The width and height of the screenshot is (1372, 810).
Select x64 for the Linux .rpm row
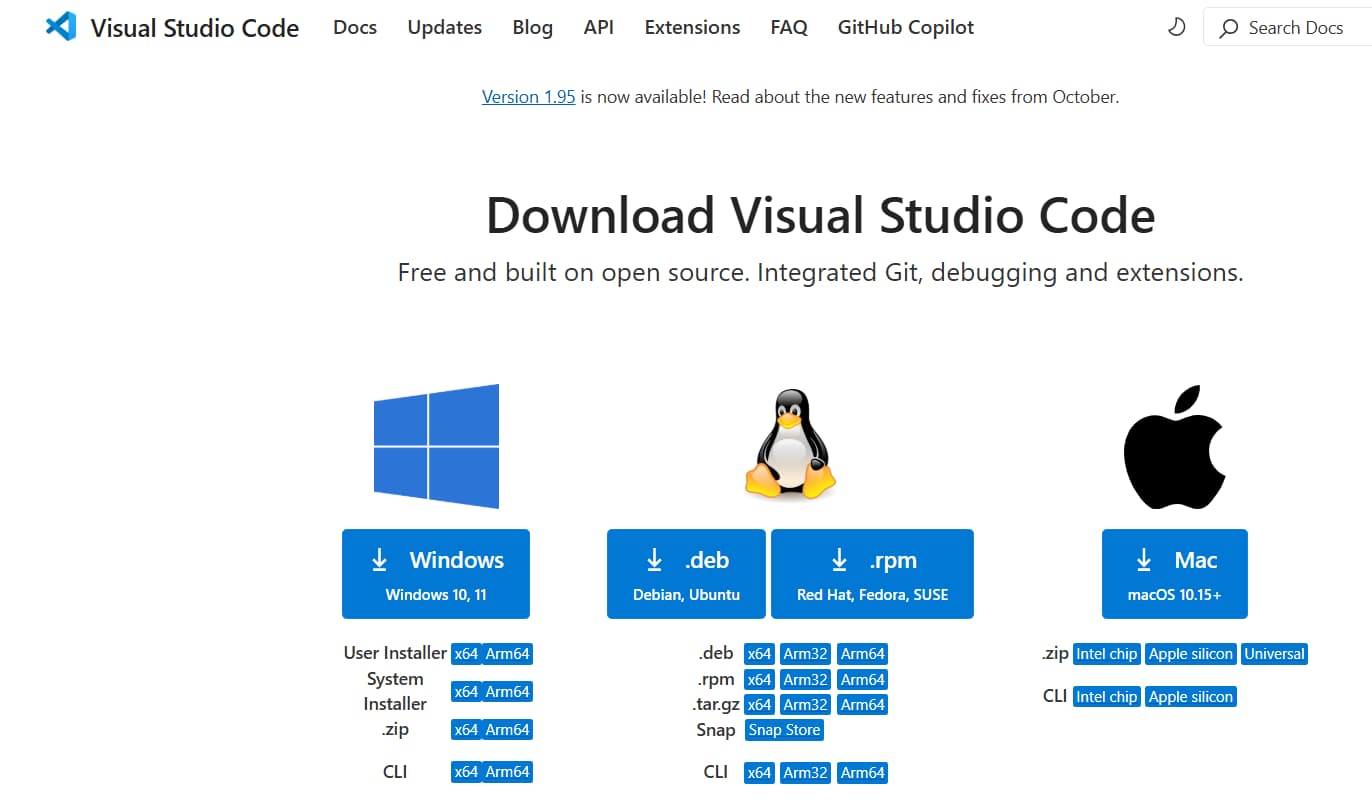(760, 680)
